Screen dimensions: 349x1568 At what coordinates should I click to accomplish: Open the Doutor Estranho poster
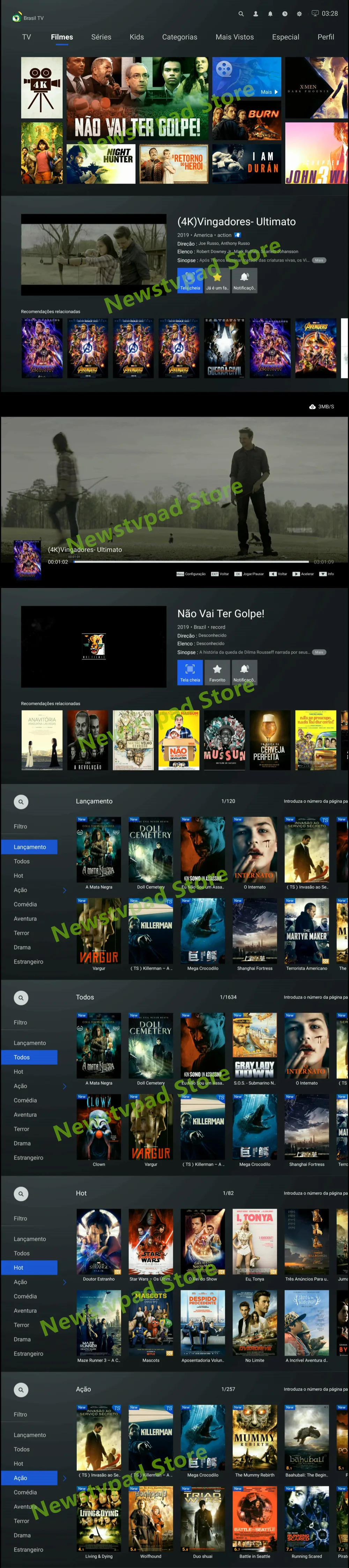(99, 1242)
